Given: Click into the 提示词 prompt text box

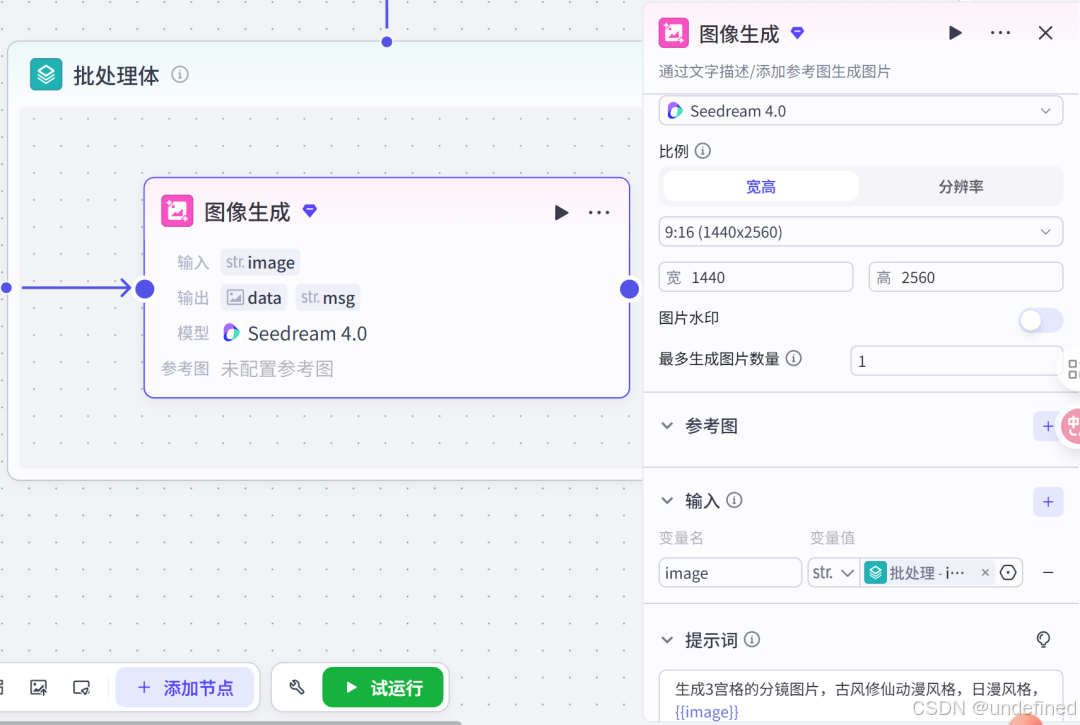Looking at the screenshot, I should [860, 697].
